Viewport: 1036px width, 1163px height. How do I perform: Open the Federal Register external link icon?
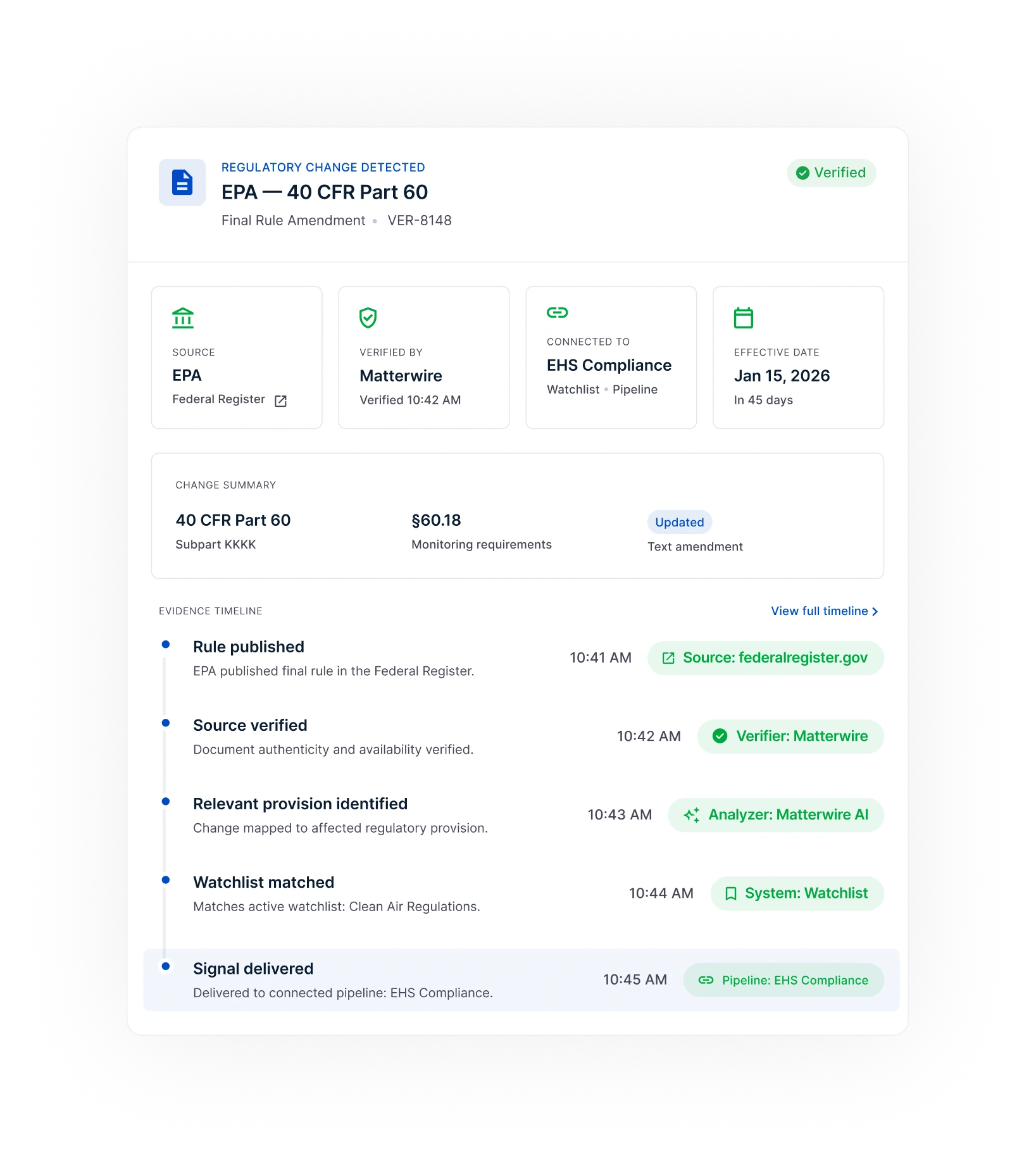tap(280, 401)
